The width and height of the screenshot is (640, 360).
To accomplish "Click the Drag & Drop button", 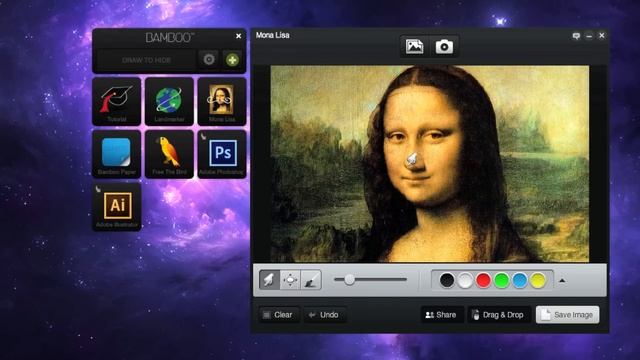I will click(499, 315).
